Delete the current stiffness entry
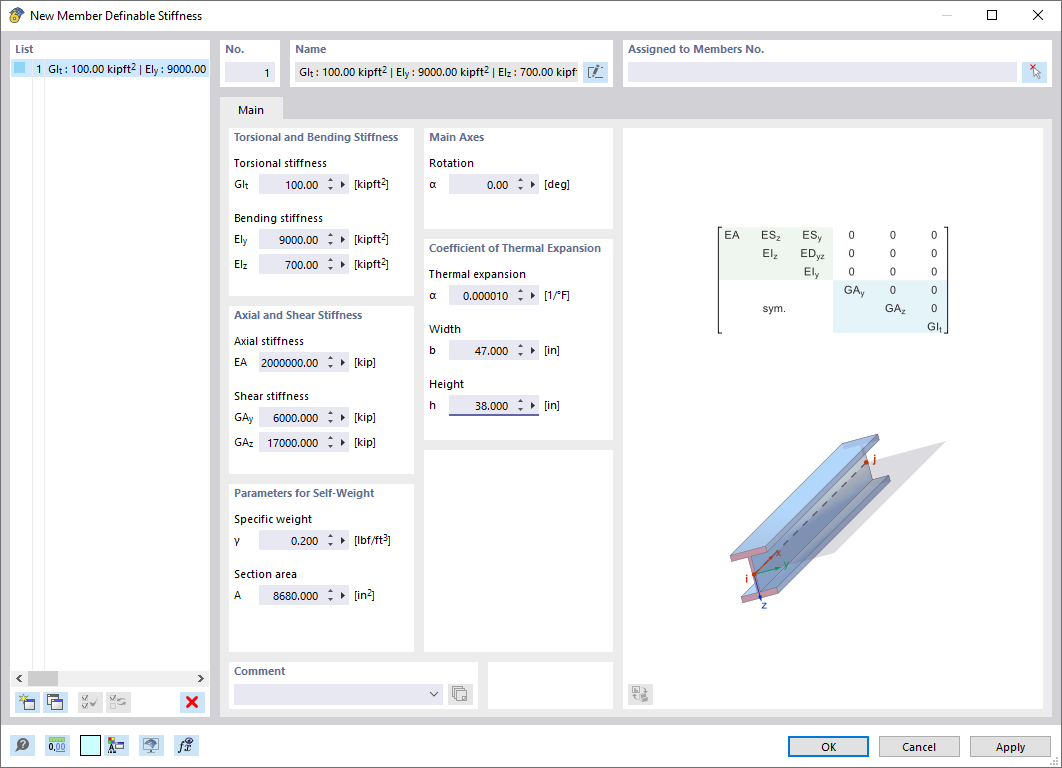The image size is (1062, 768). [191, 702]
